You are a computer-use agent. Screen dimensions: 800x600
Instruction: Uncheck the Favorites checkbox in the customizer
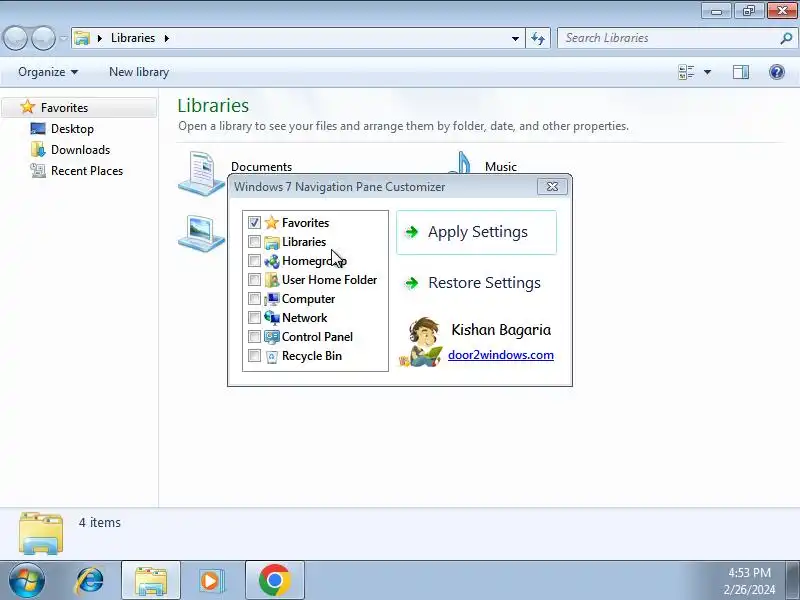pos(254,222)
